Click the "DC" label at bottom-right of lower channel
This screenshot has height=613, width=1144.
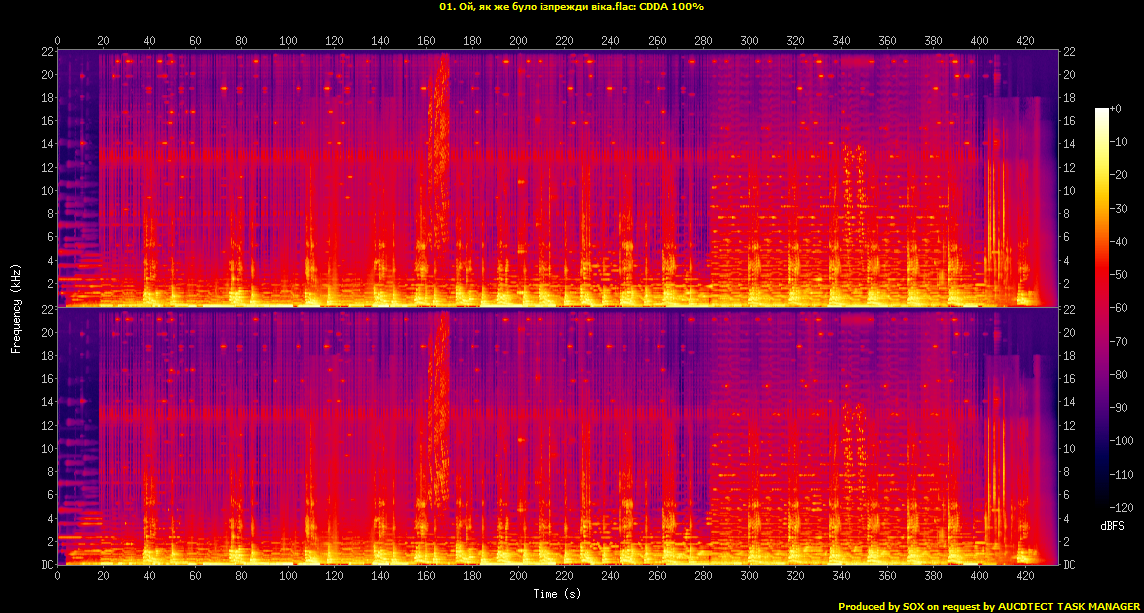point(1069,565)
